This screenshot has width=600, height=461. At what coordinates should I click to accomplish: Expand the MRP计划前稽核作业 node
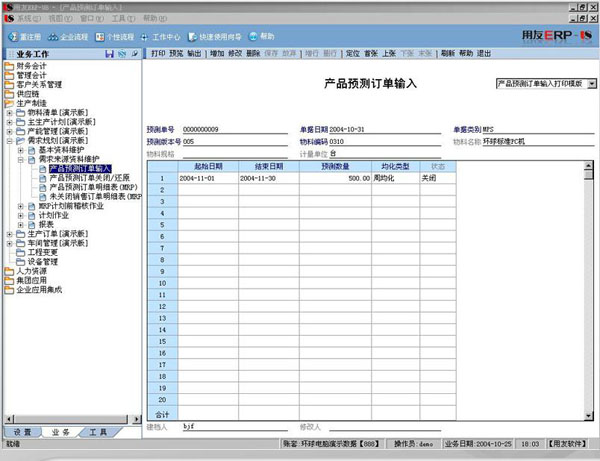tap(21, 206)
